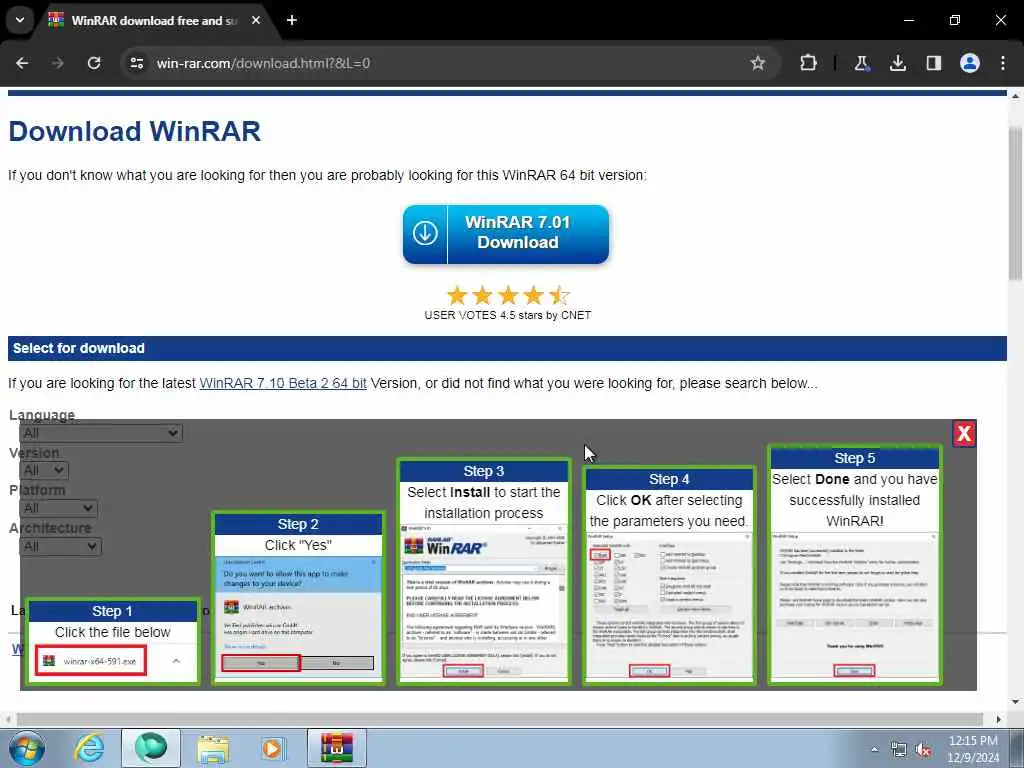Open Windows Media Player on taskbar

(x=273, y=748)
